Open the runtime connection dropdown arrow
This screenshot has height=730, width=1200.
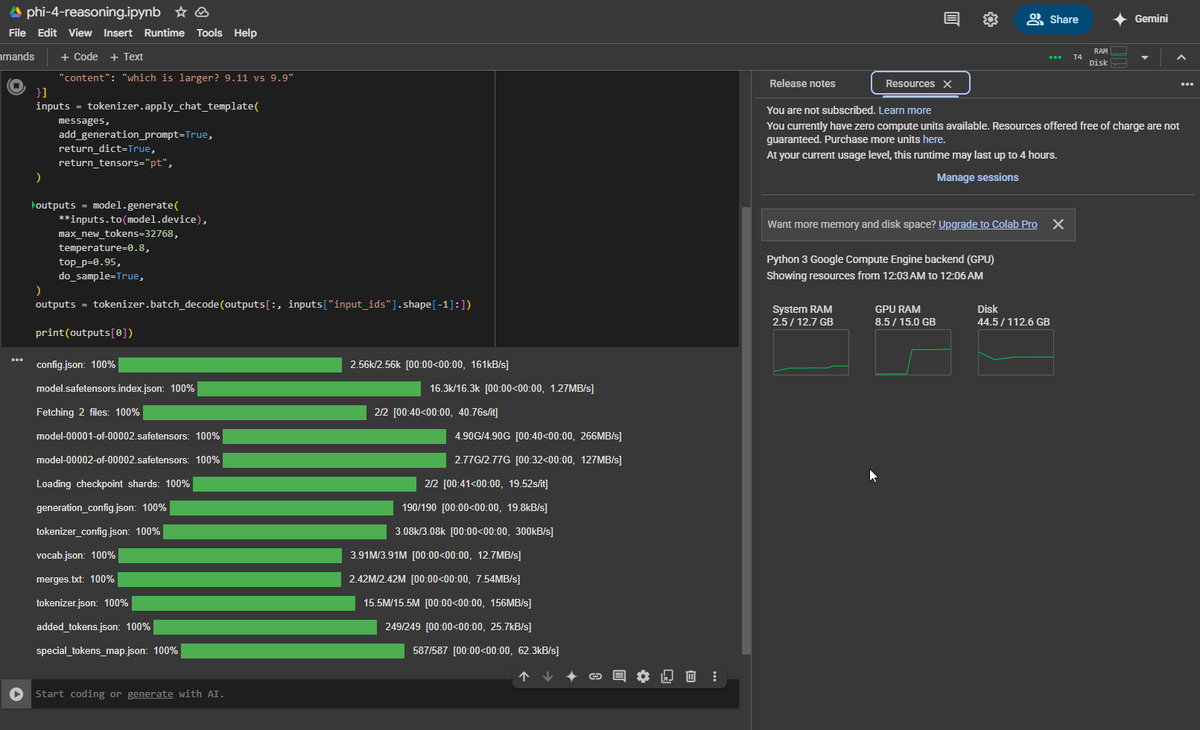click(1144, 57)
